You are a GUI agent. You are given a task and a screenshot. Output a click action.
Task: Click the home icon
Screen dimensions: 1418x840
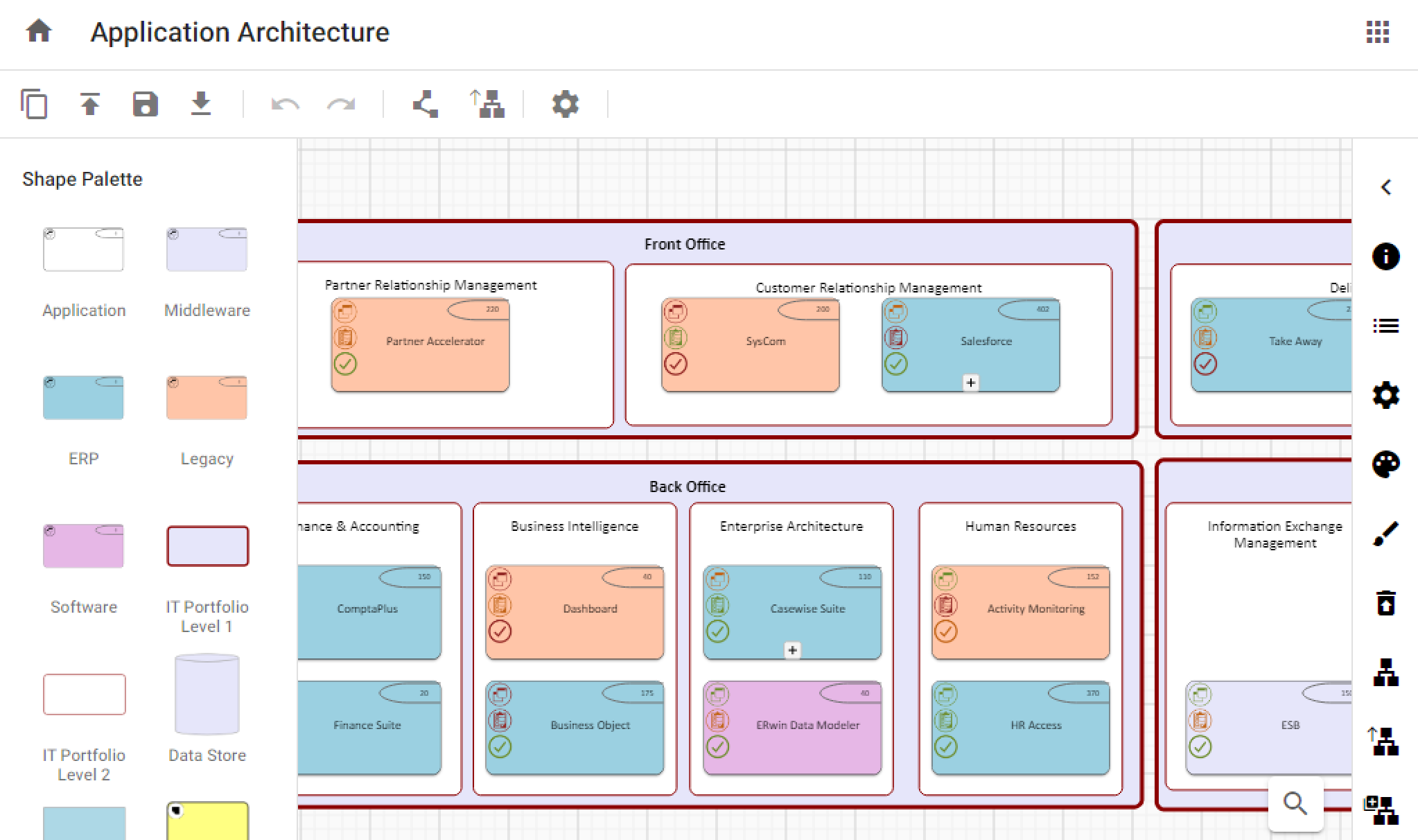[39, 31]
